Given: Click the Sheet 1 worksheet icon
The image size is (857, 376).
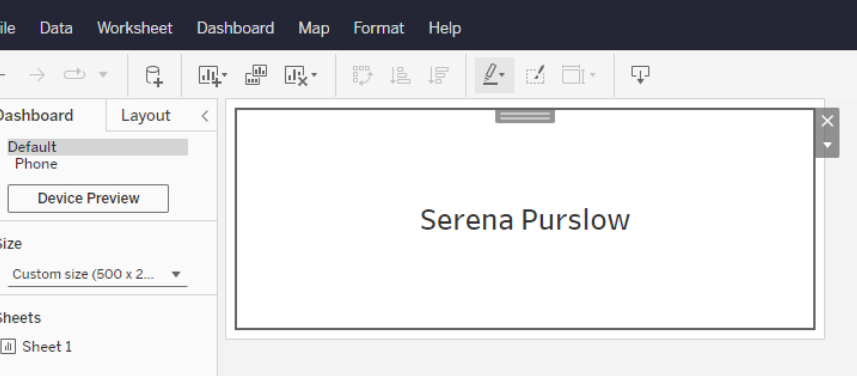Looking at the screenshot, I should (8, 346).
